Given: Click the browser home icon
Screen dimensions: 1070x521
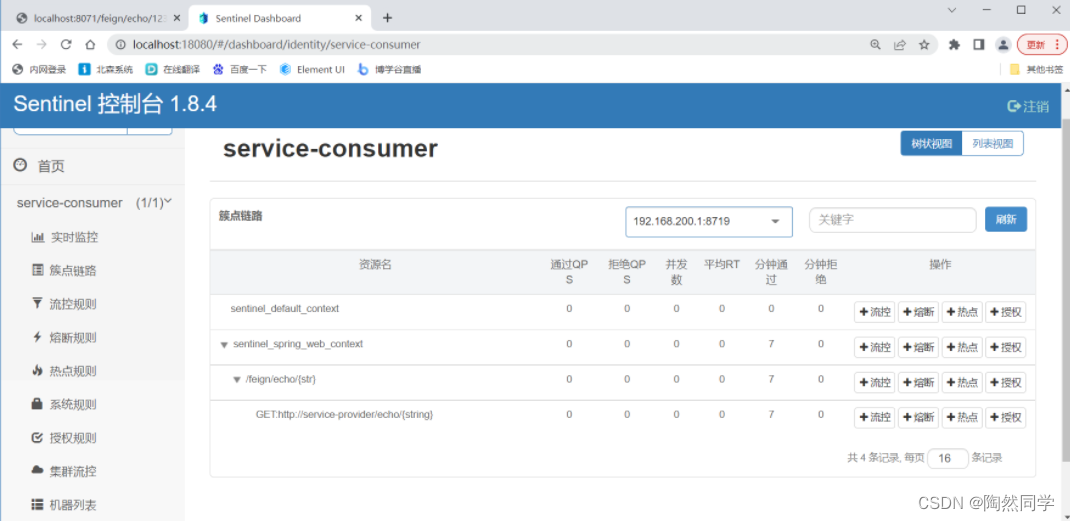Looking at the screenshot, I should [x=90, y=44].
